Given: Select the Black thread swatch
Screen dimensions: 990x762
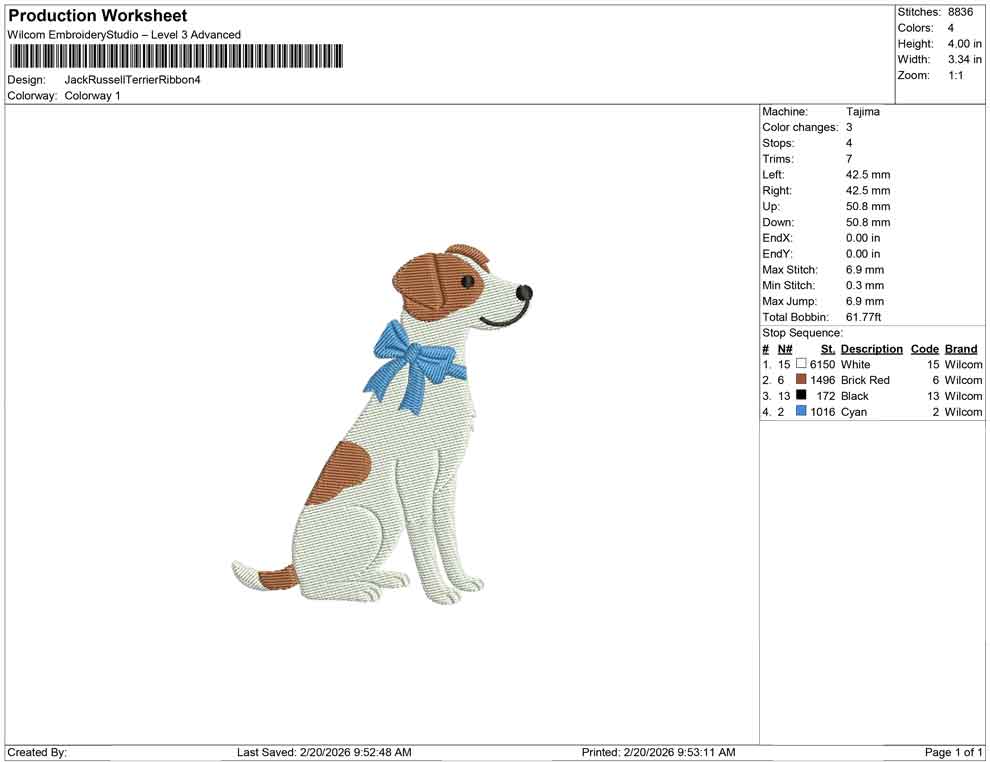Looking at the screenshot, I should tap(801, 395).
